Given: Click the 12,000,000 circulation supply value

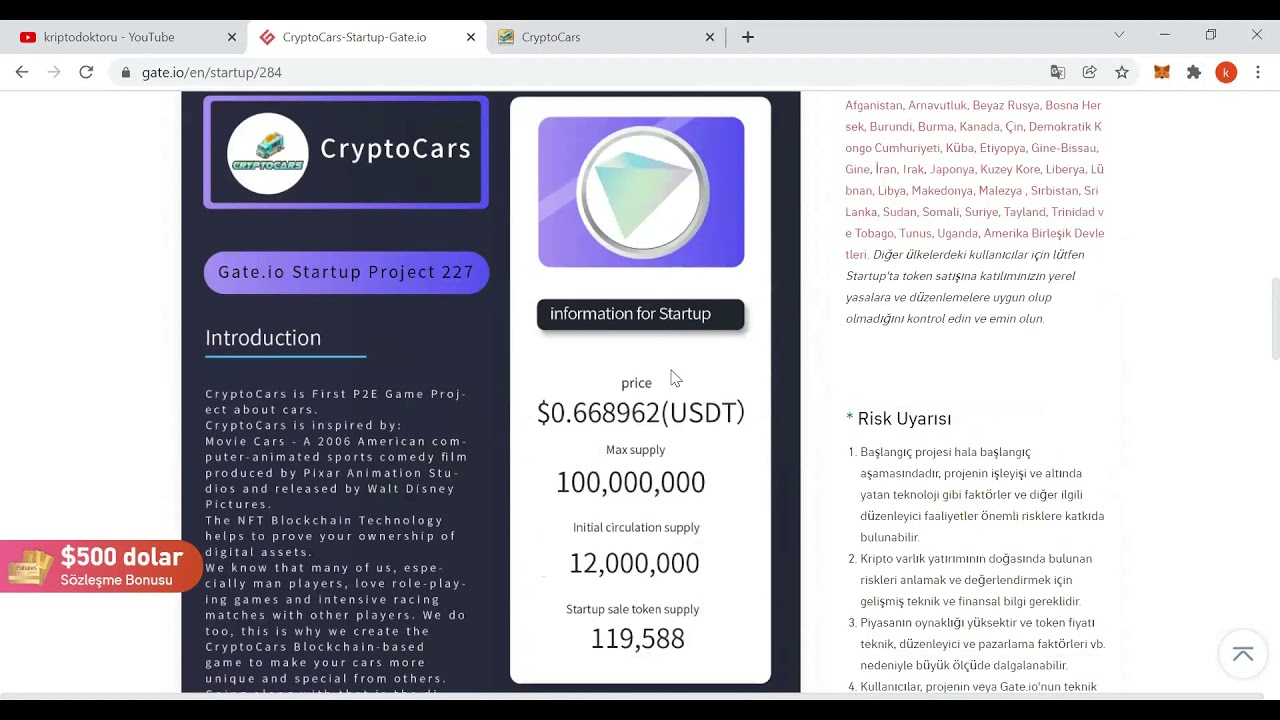Looking at the screenshot, I should (x=634, y=563).
